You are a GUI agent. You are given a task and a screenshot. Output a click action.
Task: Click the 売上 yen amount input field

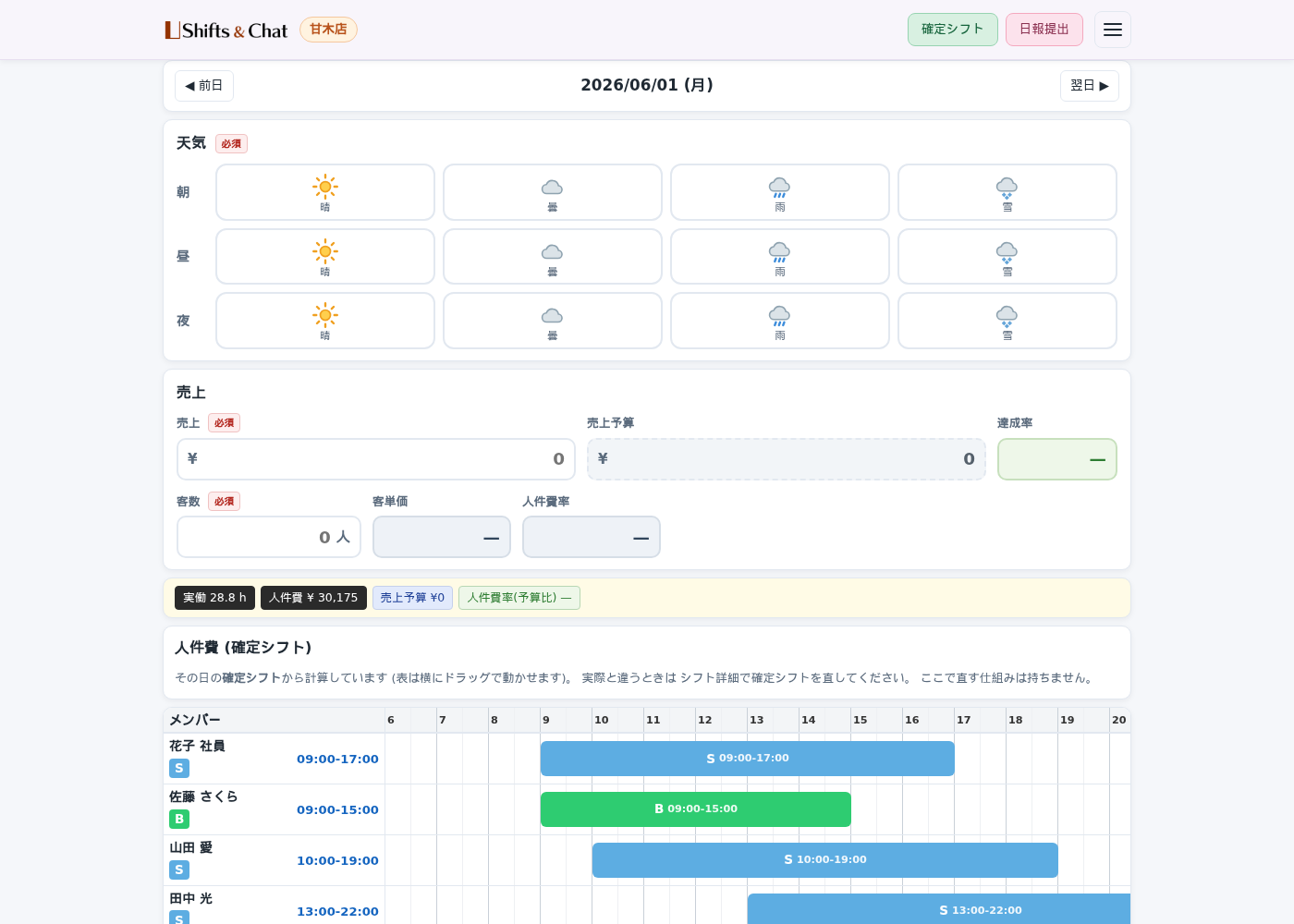pyautogui.click(x=376, y=459)
